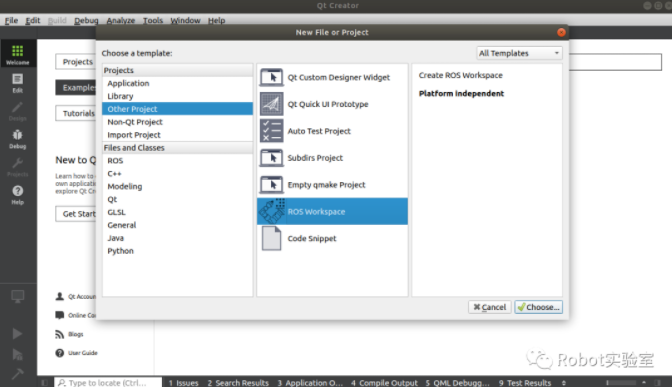Open the 1 Issues output pane
This screenshot has height=387, width=672.
(x=183, y=383)
